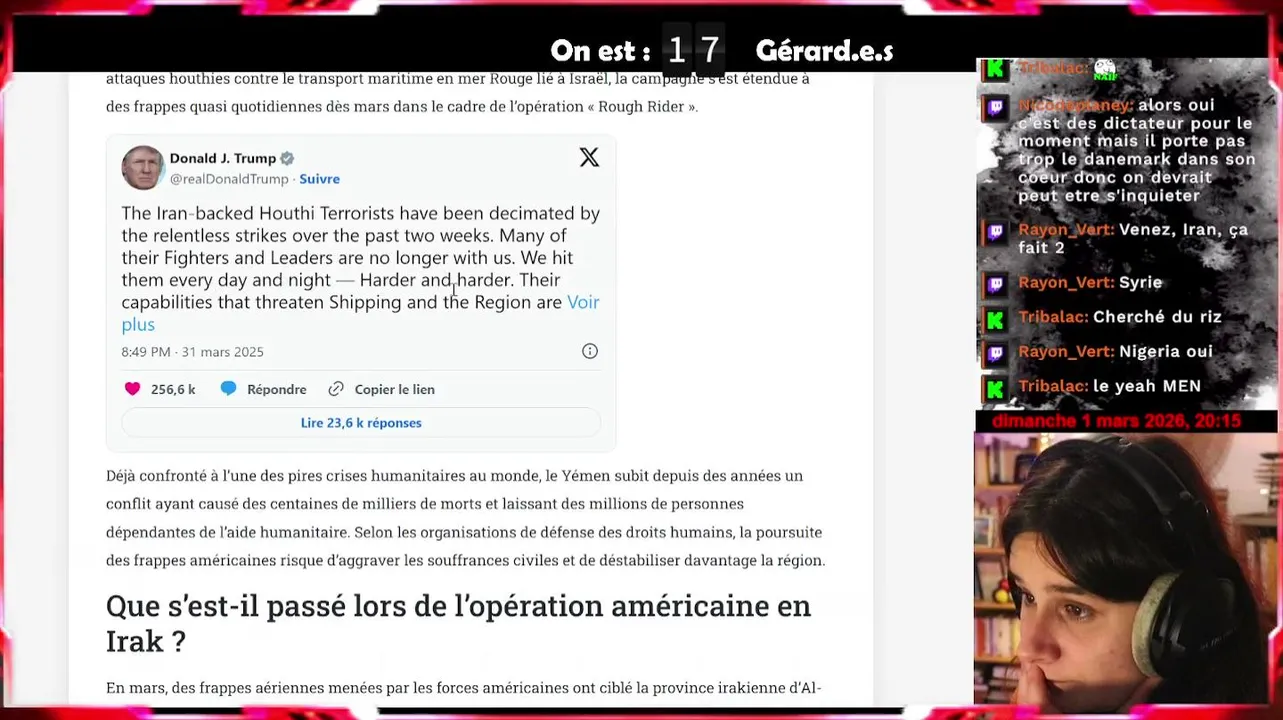The height and width of the screenshot is (720, 1283).
Task: Click the Répondre label
Action: tap(277, 390)
